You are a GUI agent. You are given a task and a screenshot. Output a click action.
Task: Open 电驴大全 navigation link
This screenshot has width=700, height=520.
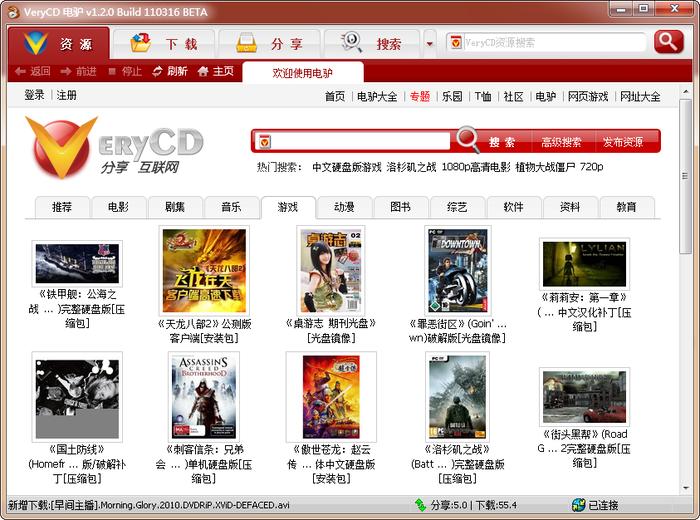click(x=377, y=96)
